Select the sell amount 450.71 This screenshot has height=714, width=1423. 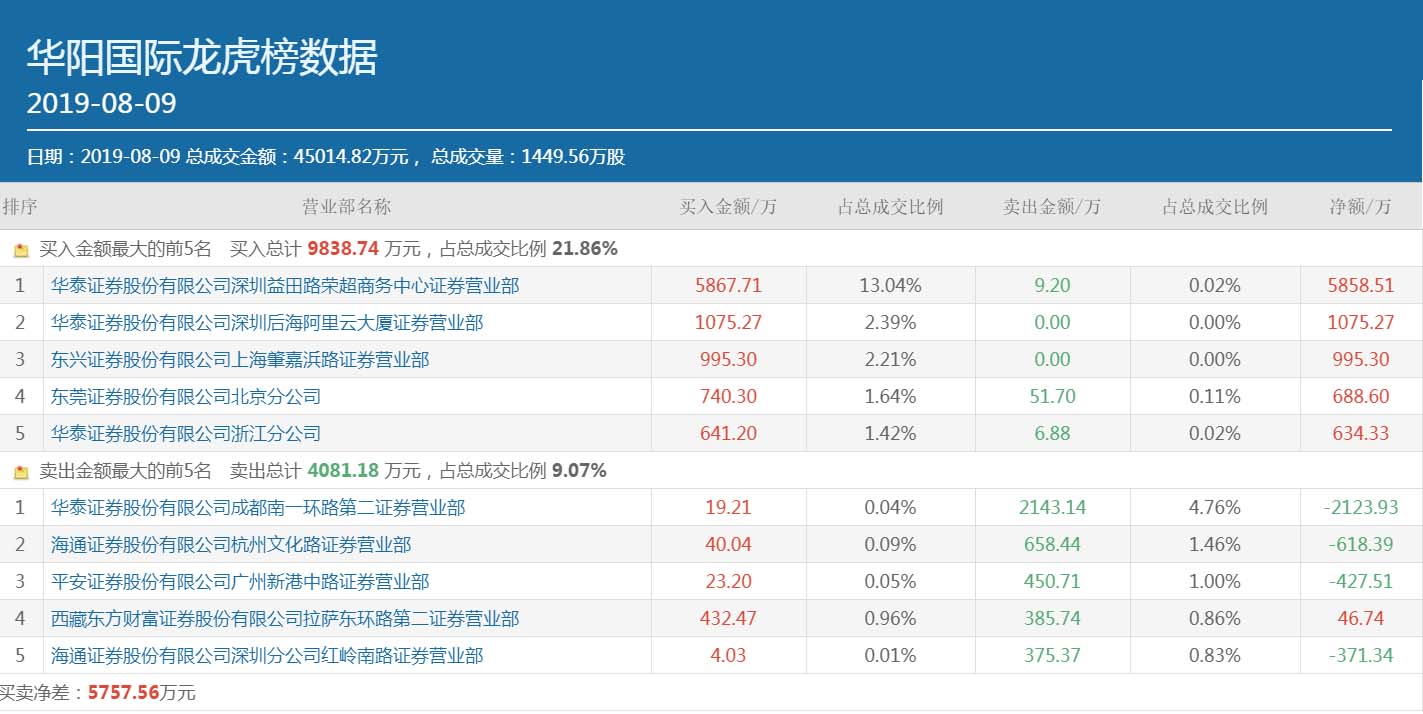coord(1052,582)
